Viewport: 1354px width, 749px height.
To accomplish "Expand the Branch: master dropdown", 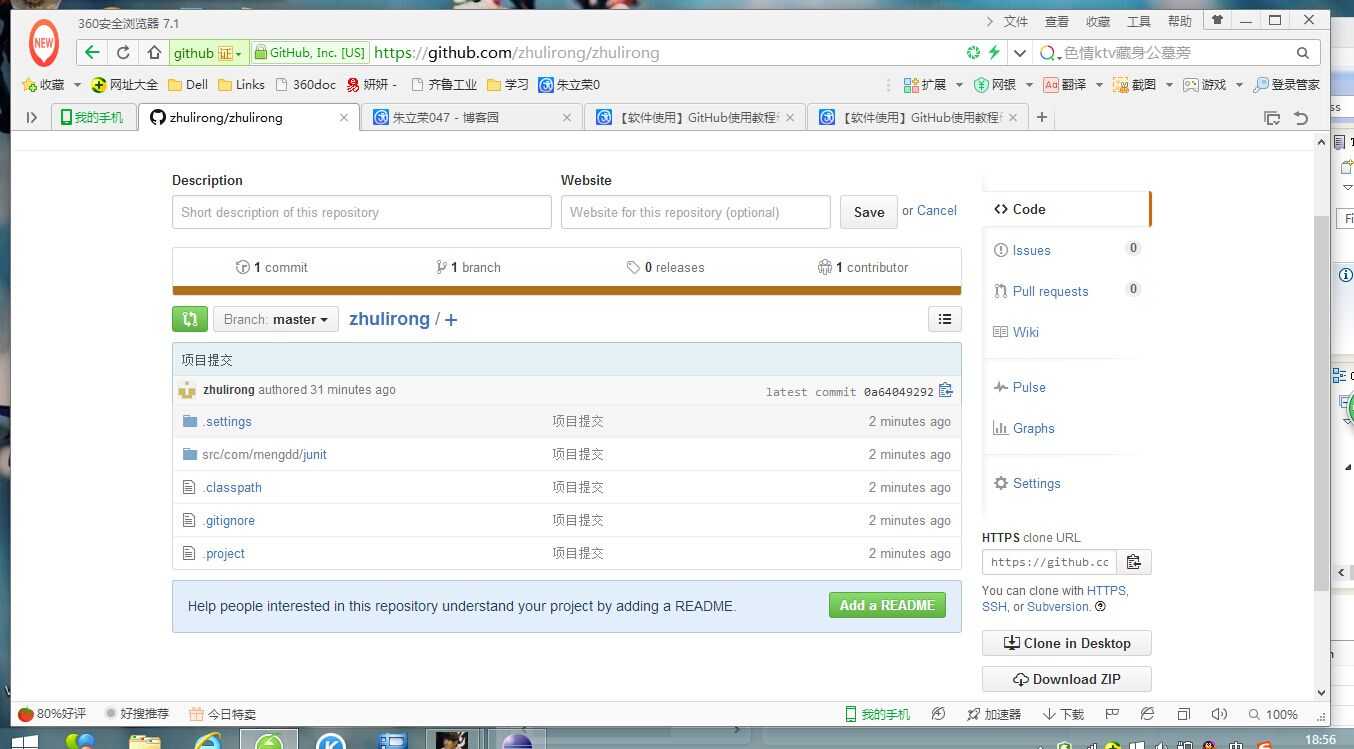I will [x=276, y=319].
